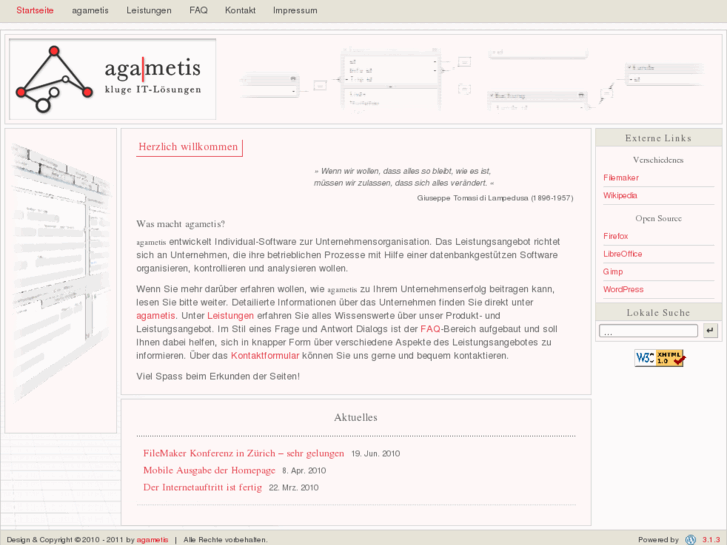Click the 'Herzlich willkommen' heading
The width and height of the screenshot is (727, 545).
[188, 147]
